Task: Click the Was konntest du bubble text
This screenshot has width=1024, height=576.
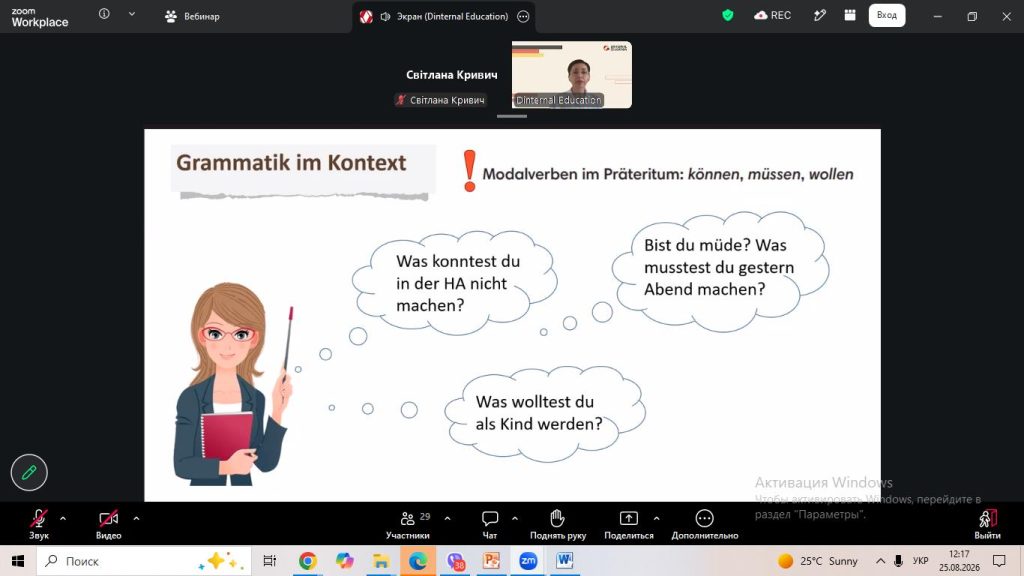Action: (458, 283)
